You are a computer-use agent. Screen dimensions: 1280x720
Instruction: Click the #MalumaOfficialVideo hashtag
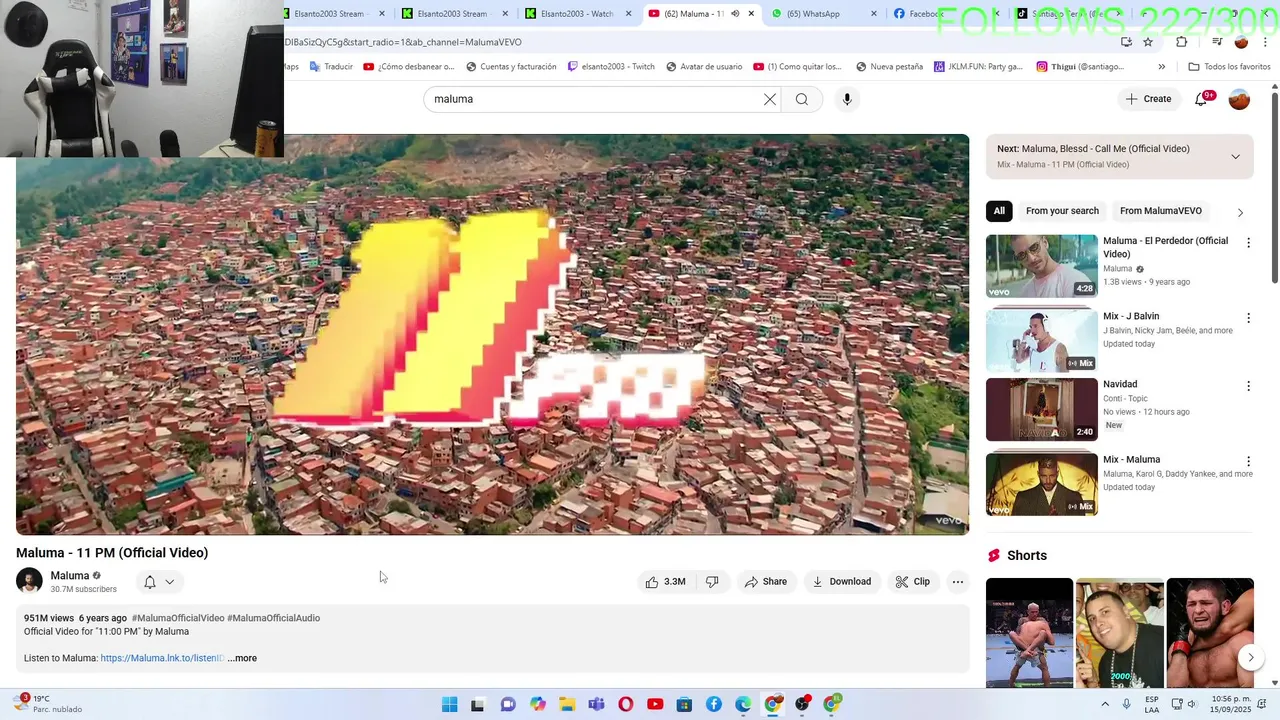click(x=178, y=618)
